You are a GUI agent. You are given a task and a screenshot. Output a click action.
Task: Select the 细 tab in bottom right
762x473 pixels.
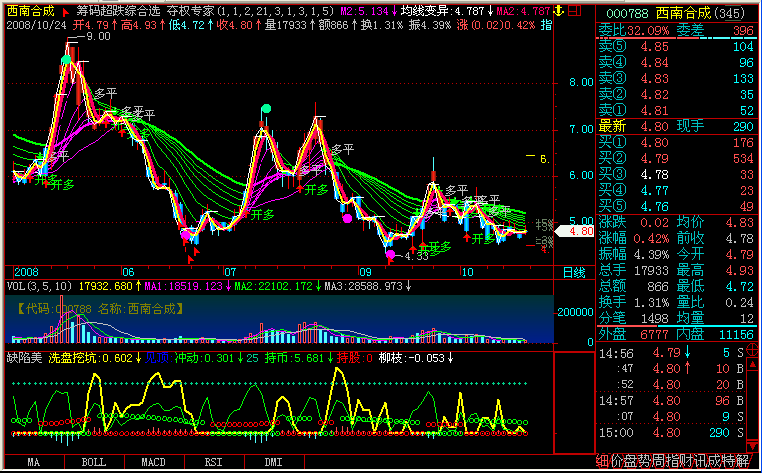pos(603,460)
